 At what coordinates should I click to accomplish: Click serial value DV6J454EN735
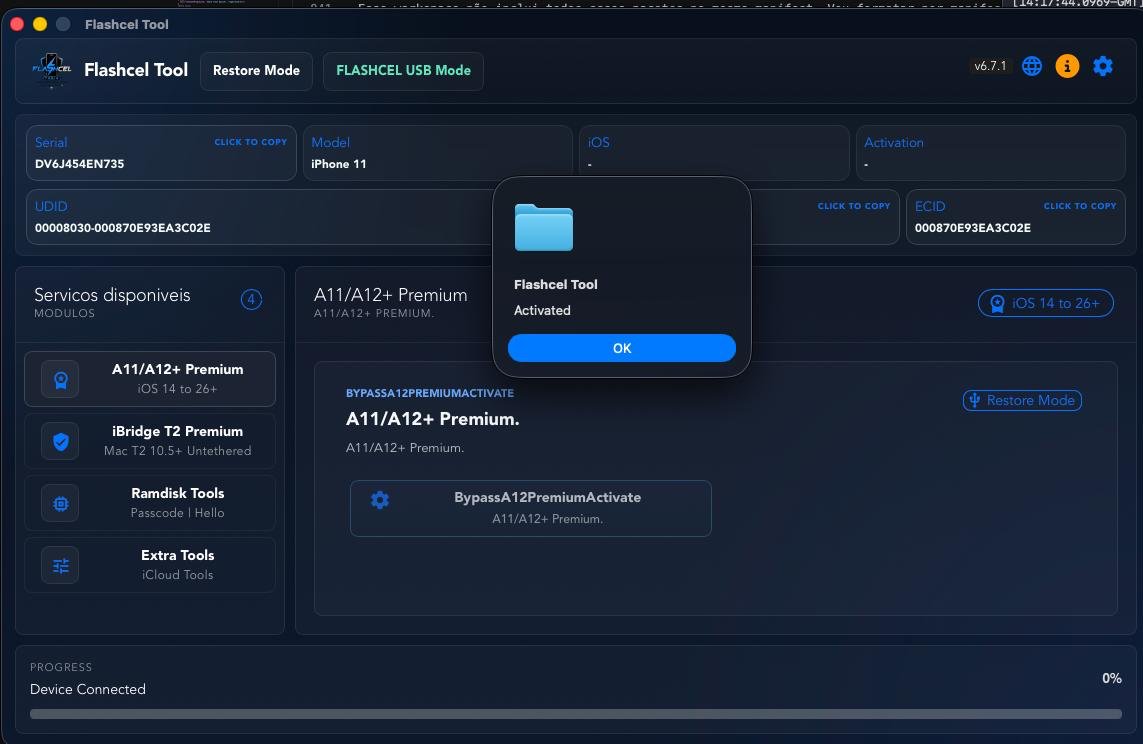[79, 164]
